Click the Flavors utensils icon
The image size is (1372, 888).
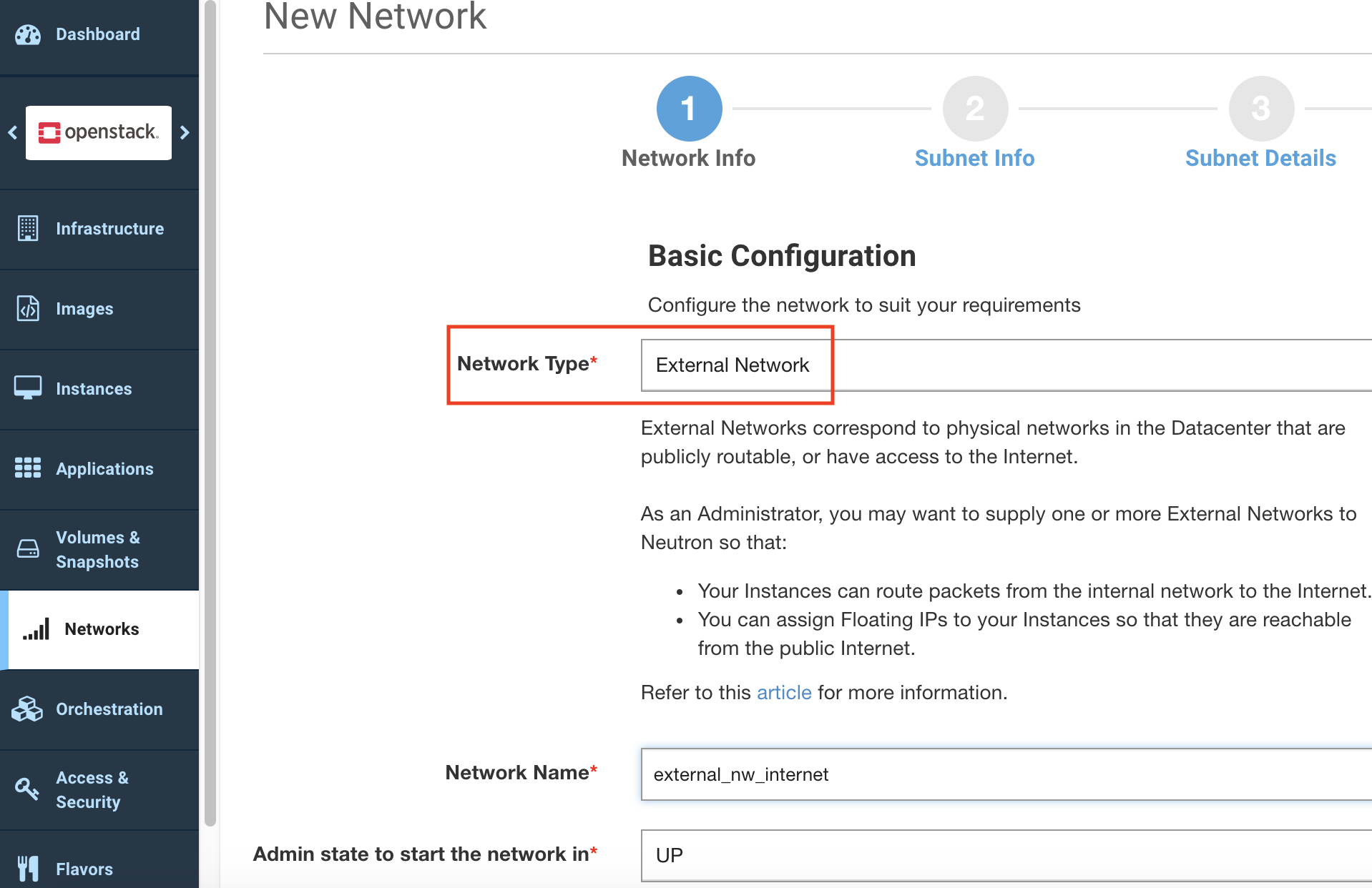[28, 869]
